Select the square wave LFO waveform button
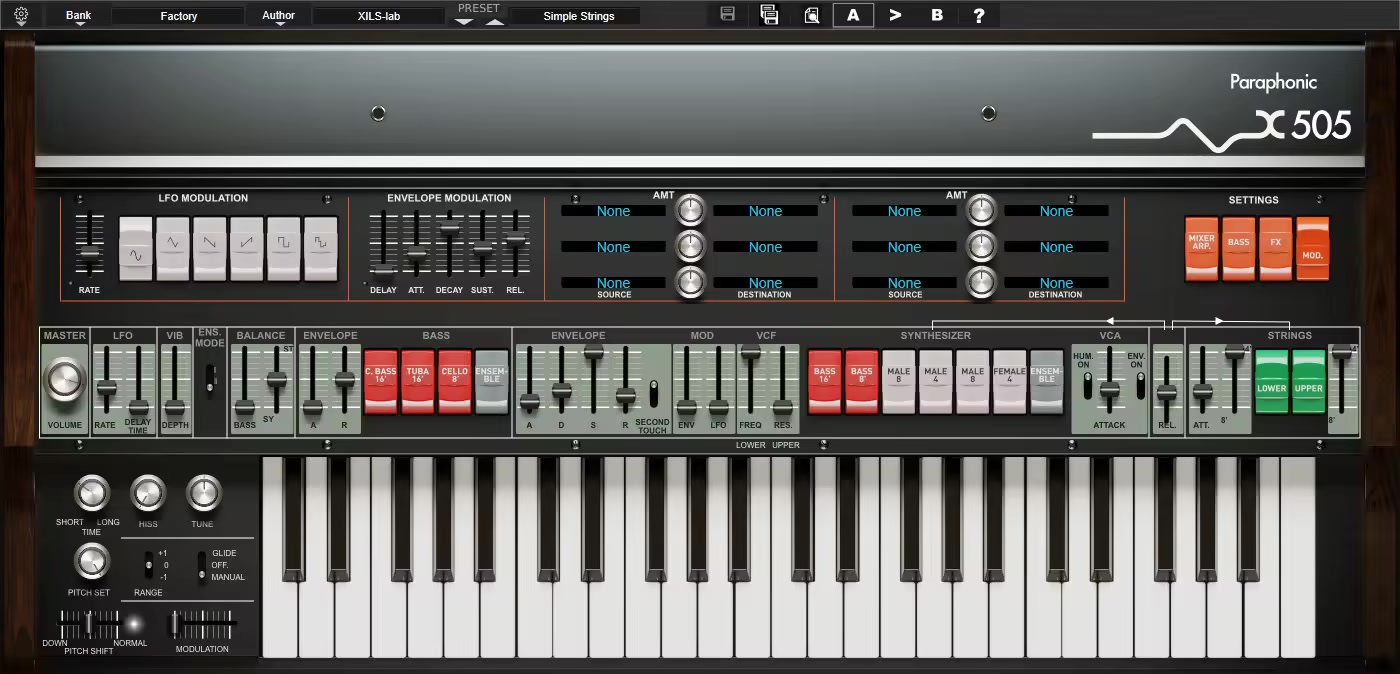This screenshot has height=674, width=1400. 284,248
